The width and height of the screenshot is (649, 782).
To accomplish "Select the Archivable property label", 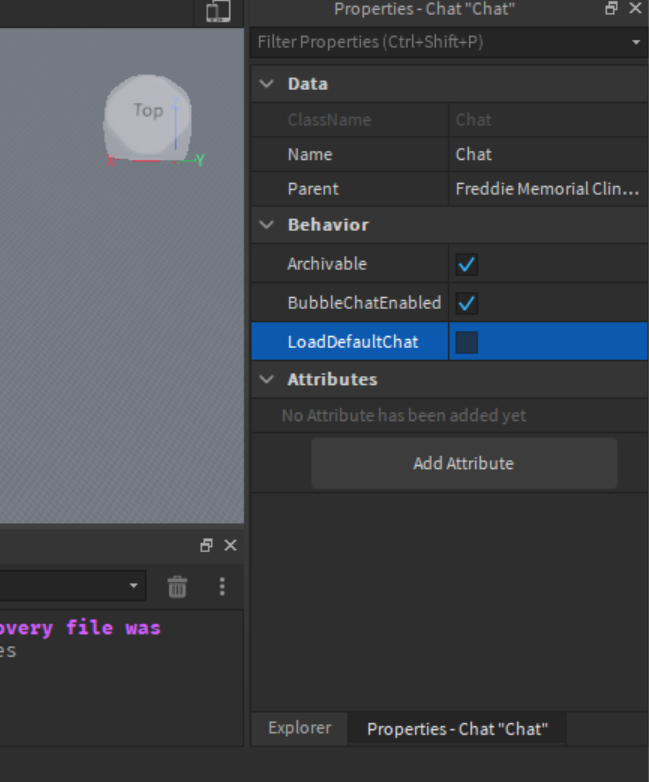I will point(327,264).
